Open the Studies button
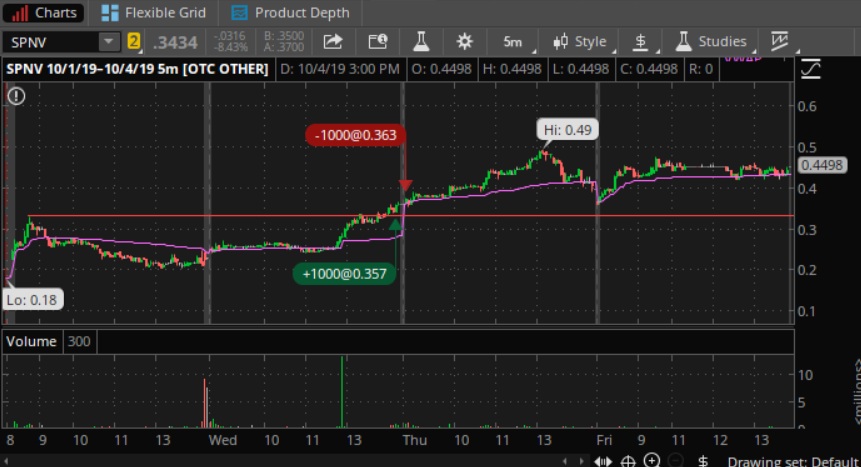 pos(711,42)
